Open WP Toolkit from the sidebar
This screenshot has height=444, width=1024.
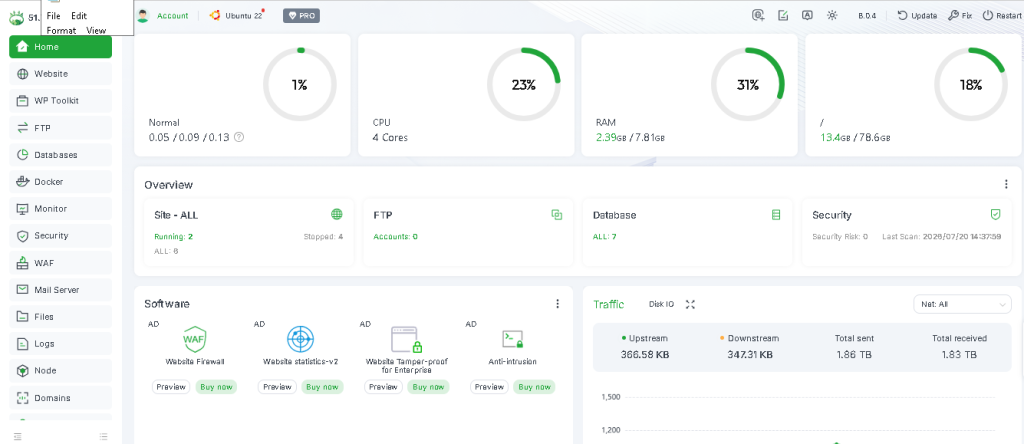[60, 101]
